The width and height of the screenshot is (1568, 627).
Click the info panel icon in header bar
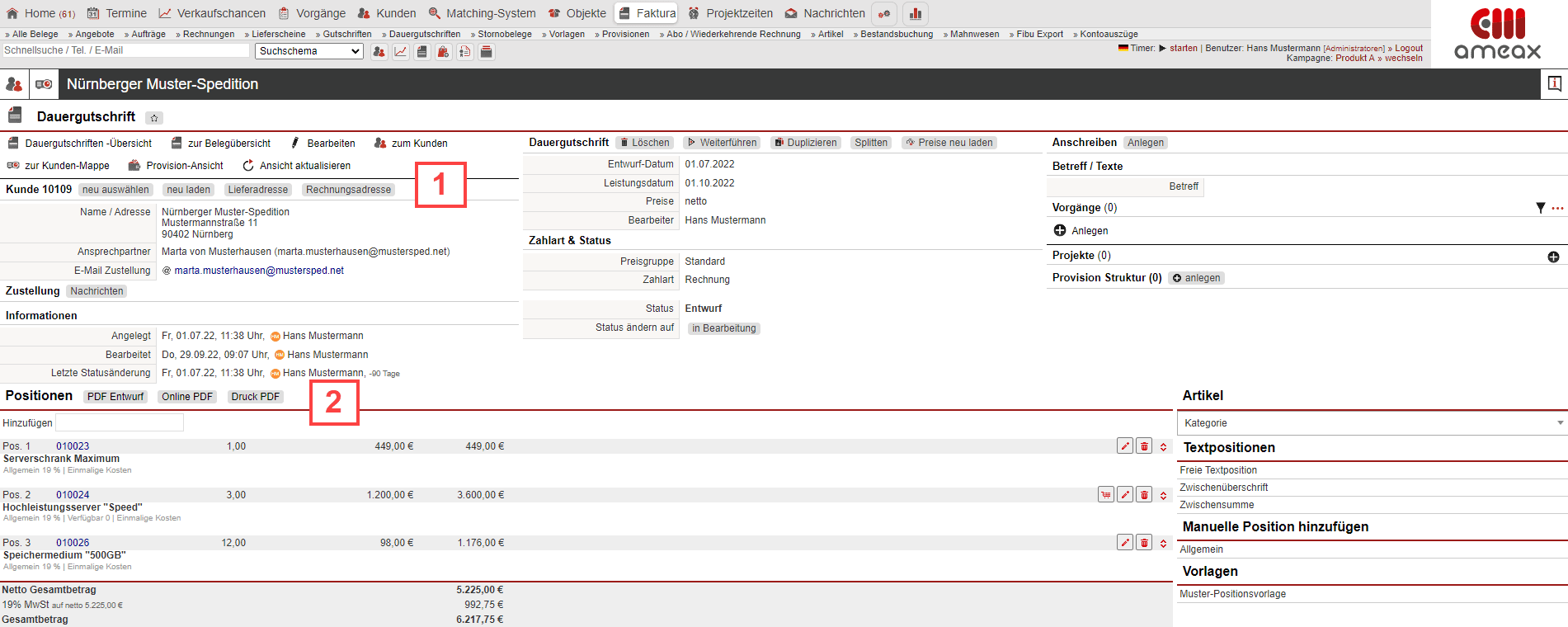click(1554, 84)
